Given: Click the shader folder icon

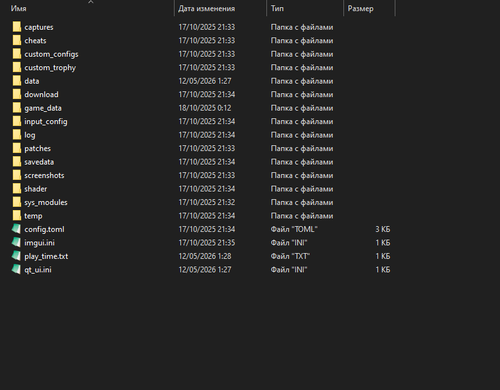Looking at the screenshot, I should pos(17,189).
